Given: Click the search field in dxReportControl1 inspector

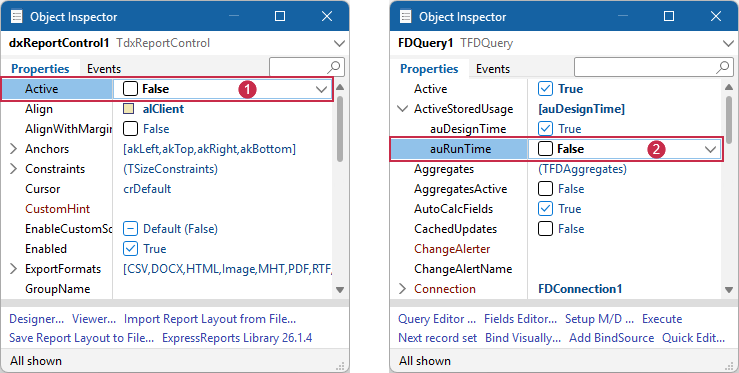Looking at the screenshot, I should (307, 67).
